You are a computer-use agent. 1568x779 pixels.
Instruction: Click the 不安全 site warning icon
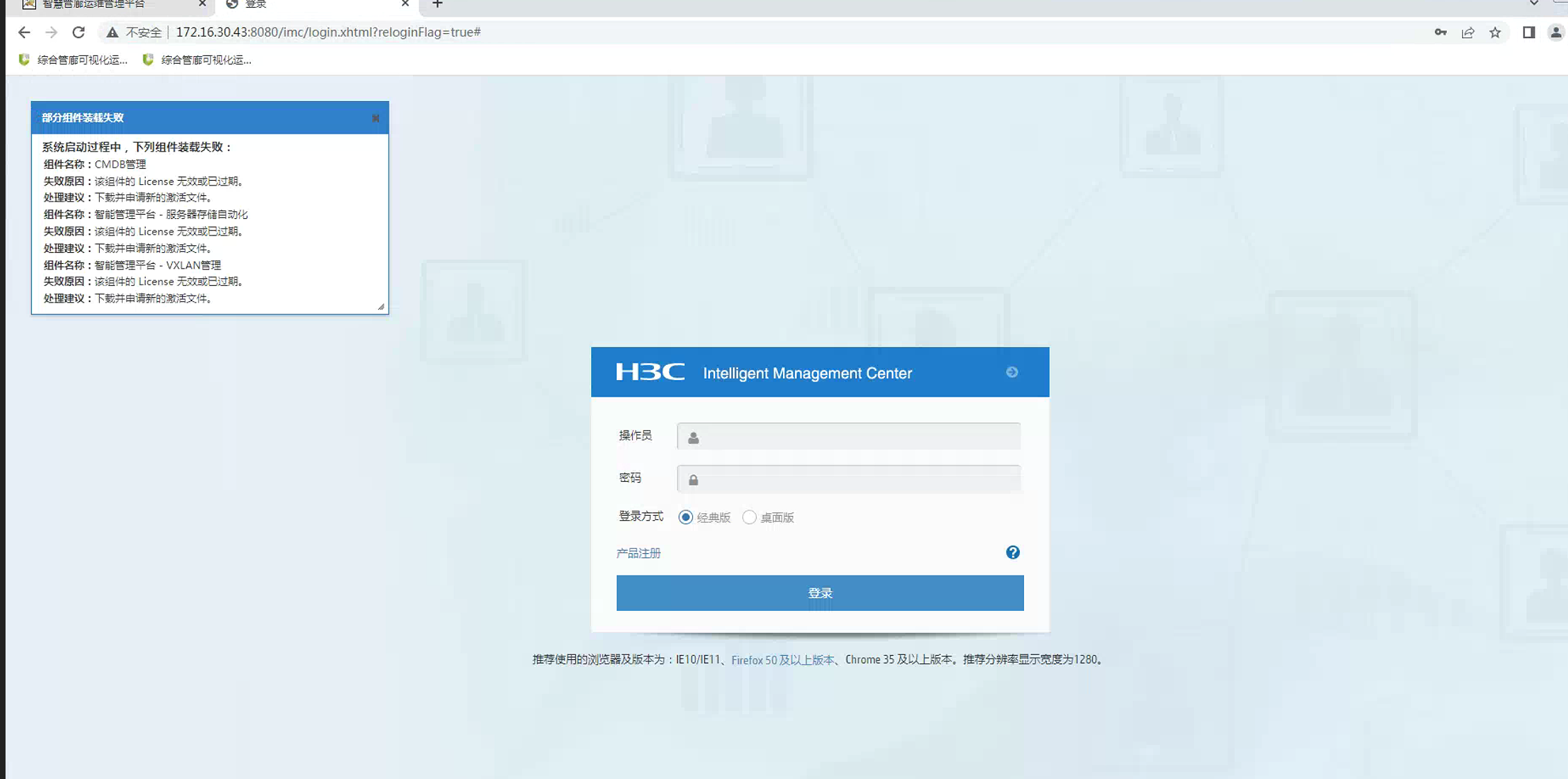112,33
